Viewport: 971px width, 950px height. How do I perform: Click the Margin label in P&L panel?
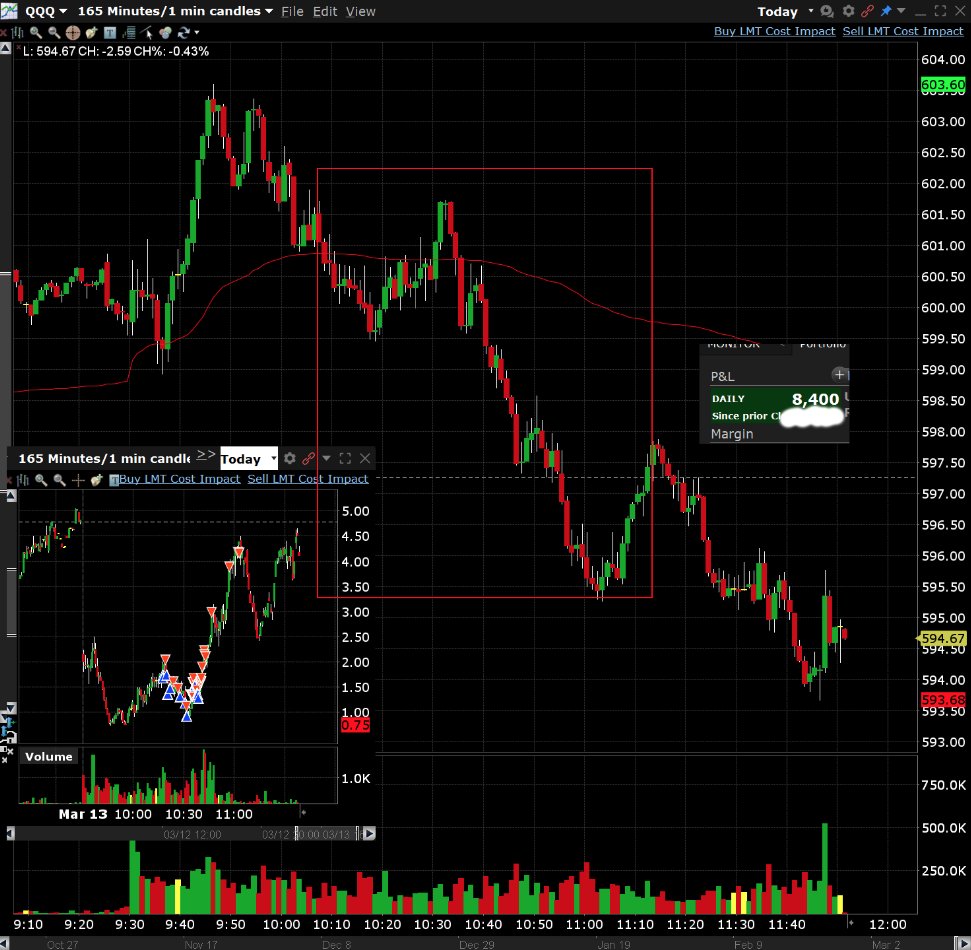[x=732, y=434]
